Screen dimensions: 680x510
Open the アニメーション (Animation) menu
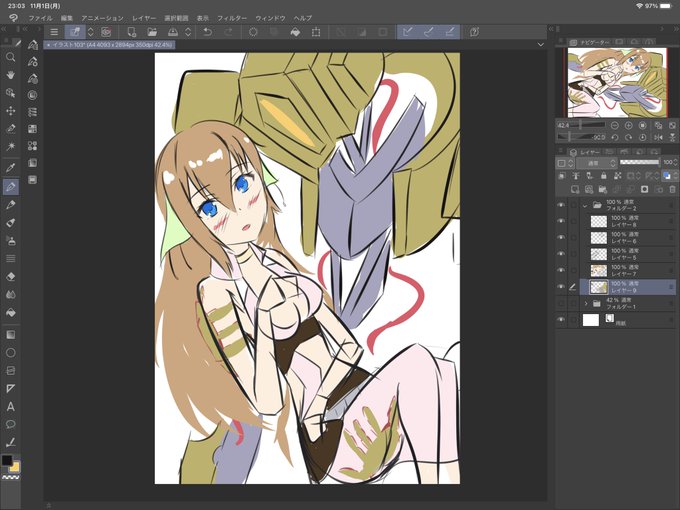[102, 18]
